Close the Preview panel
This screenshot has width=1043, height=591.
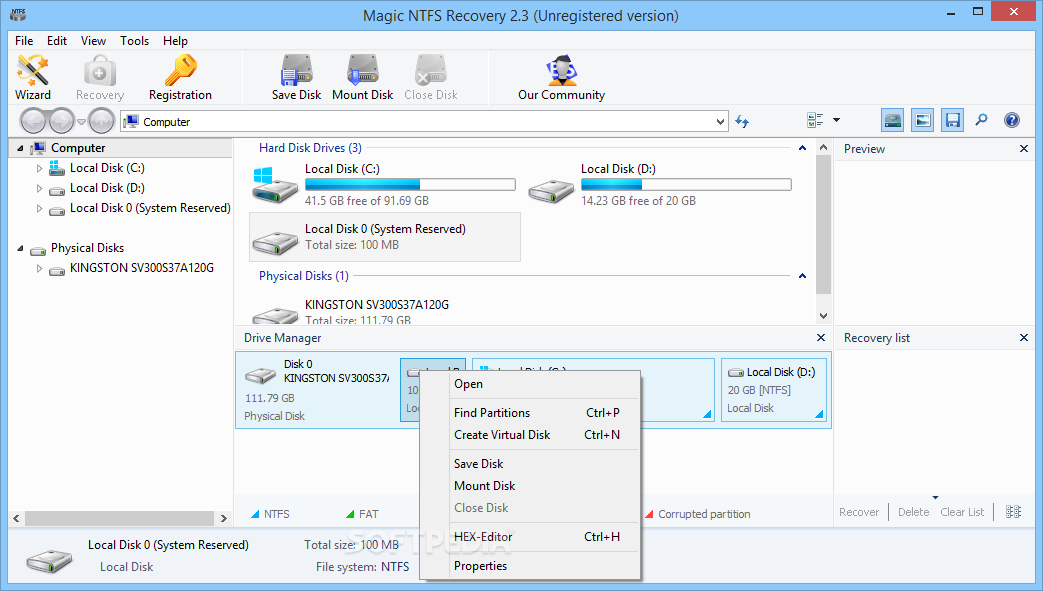point(1024,148)
